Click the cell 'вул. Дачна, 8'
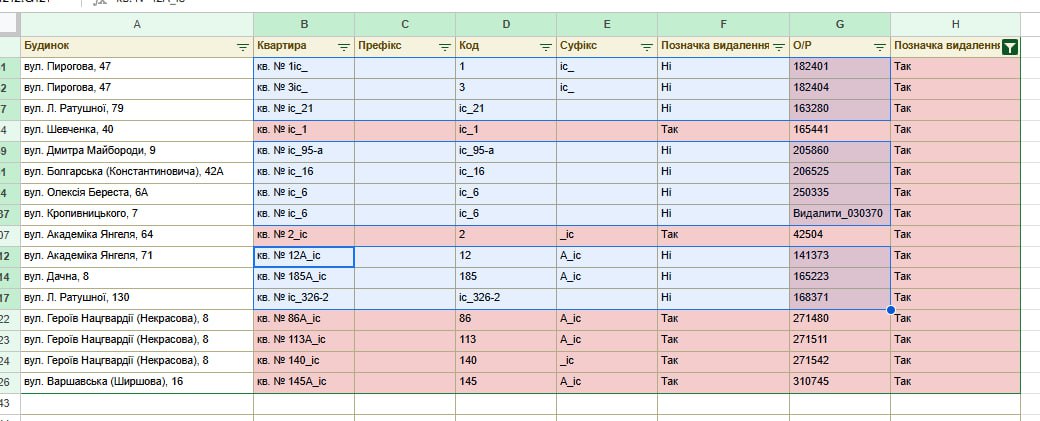Viewport: 1040px width, 421px height. (137, 277)
